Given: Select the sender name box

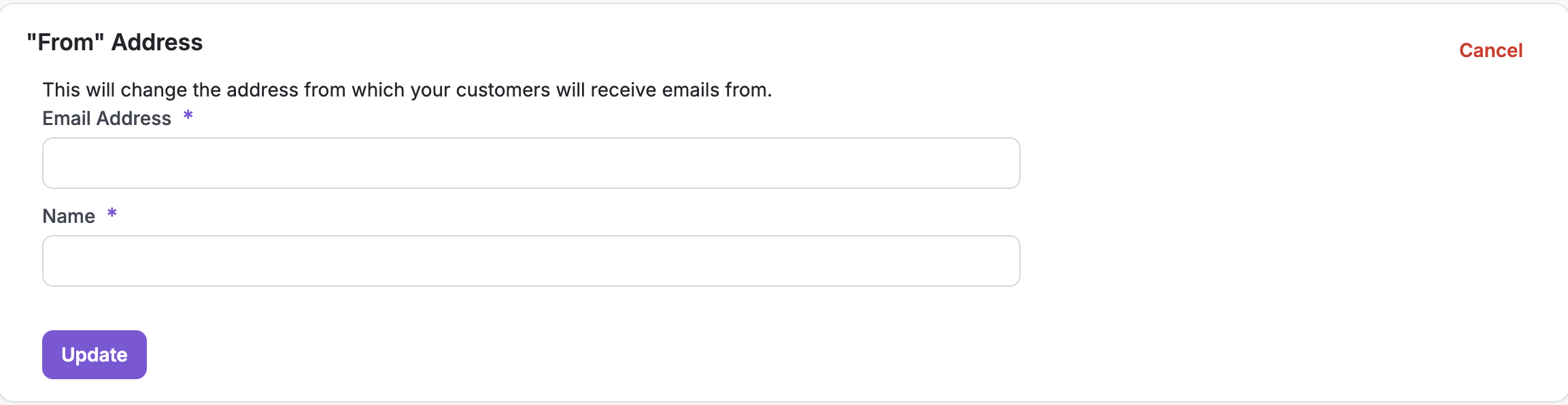Looking at the screenshot, I should pos(530,261).
